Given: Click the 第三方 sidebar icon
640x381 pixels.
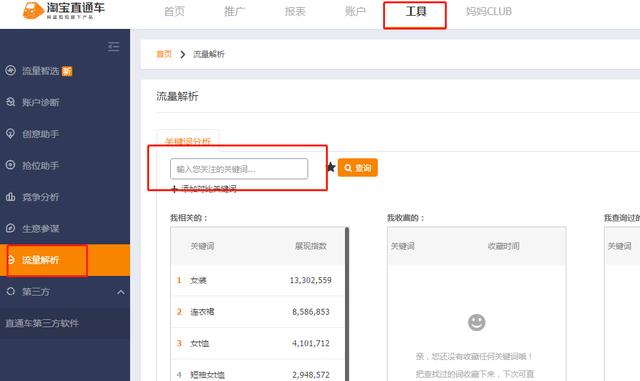Looking at the screenshot, I should tap(10, 291).
